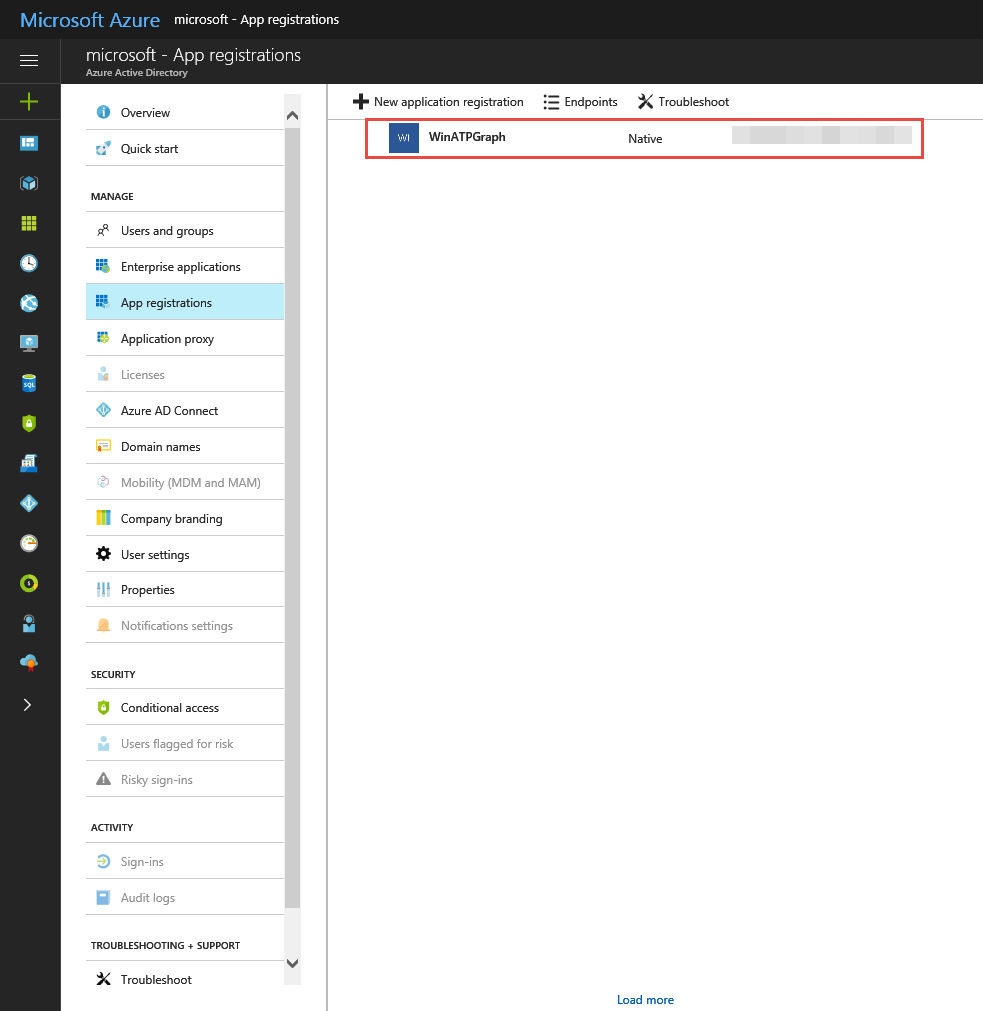Open the hamburger menu in the left rail

[x=29, y=61]
